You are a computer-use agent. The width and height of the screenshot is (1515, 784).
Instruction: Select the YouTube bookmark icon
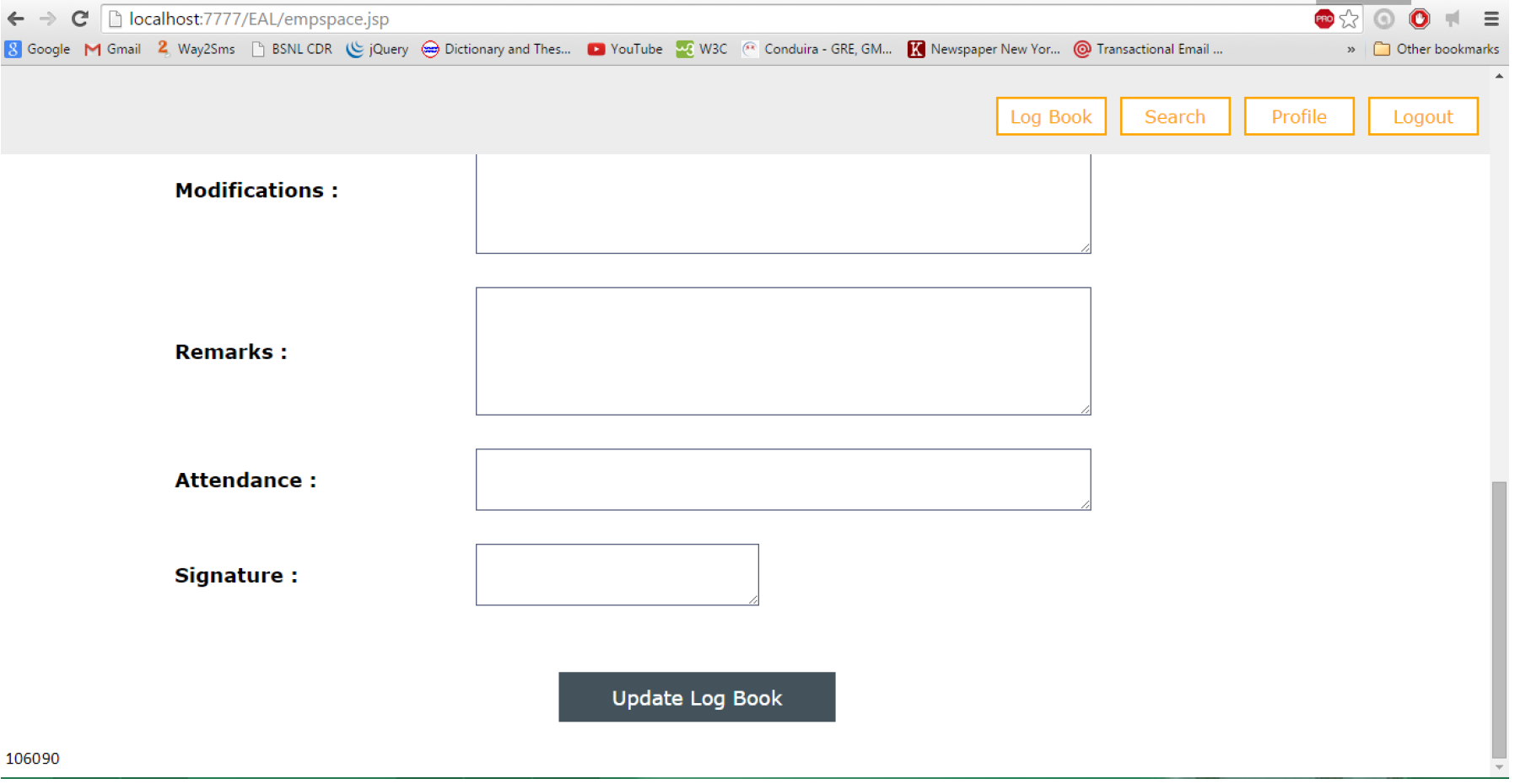tap(598, 49)
